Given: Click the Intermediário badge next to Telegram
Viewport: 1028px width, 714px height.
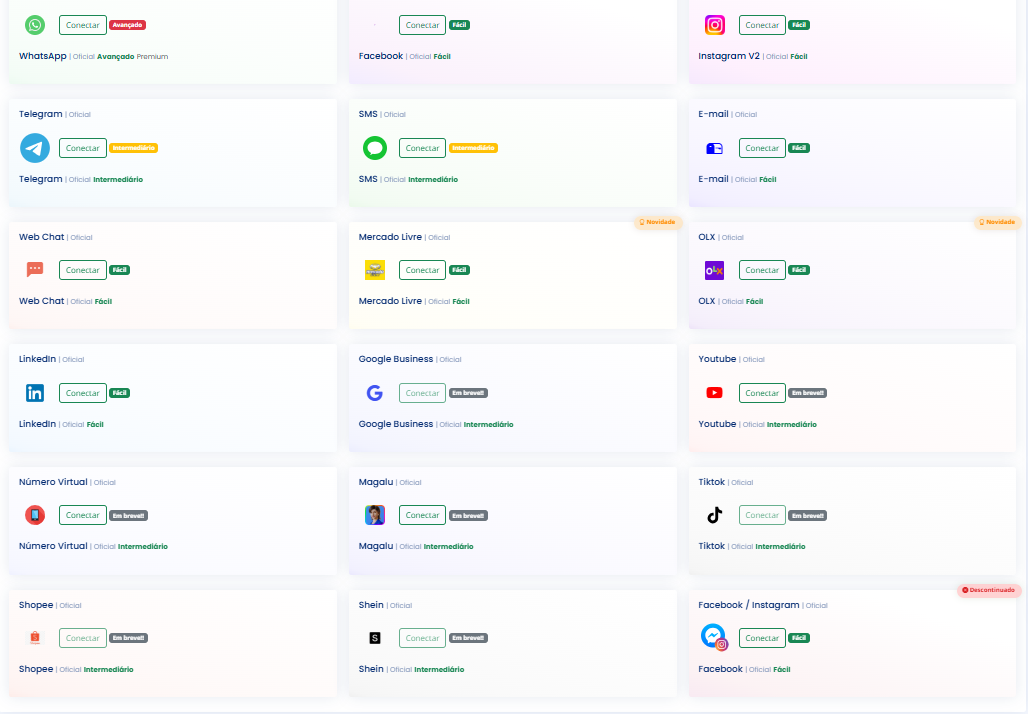Looking at the screenshot, I should (x=133, y=148).
